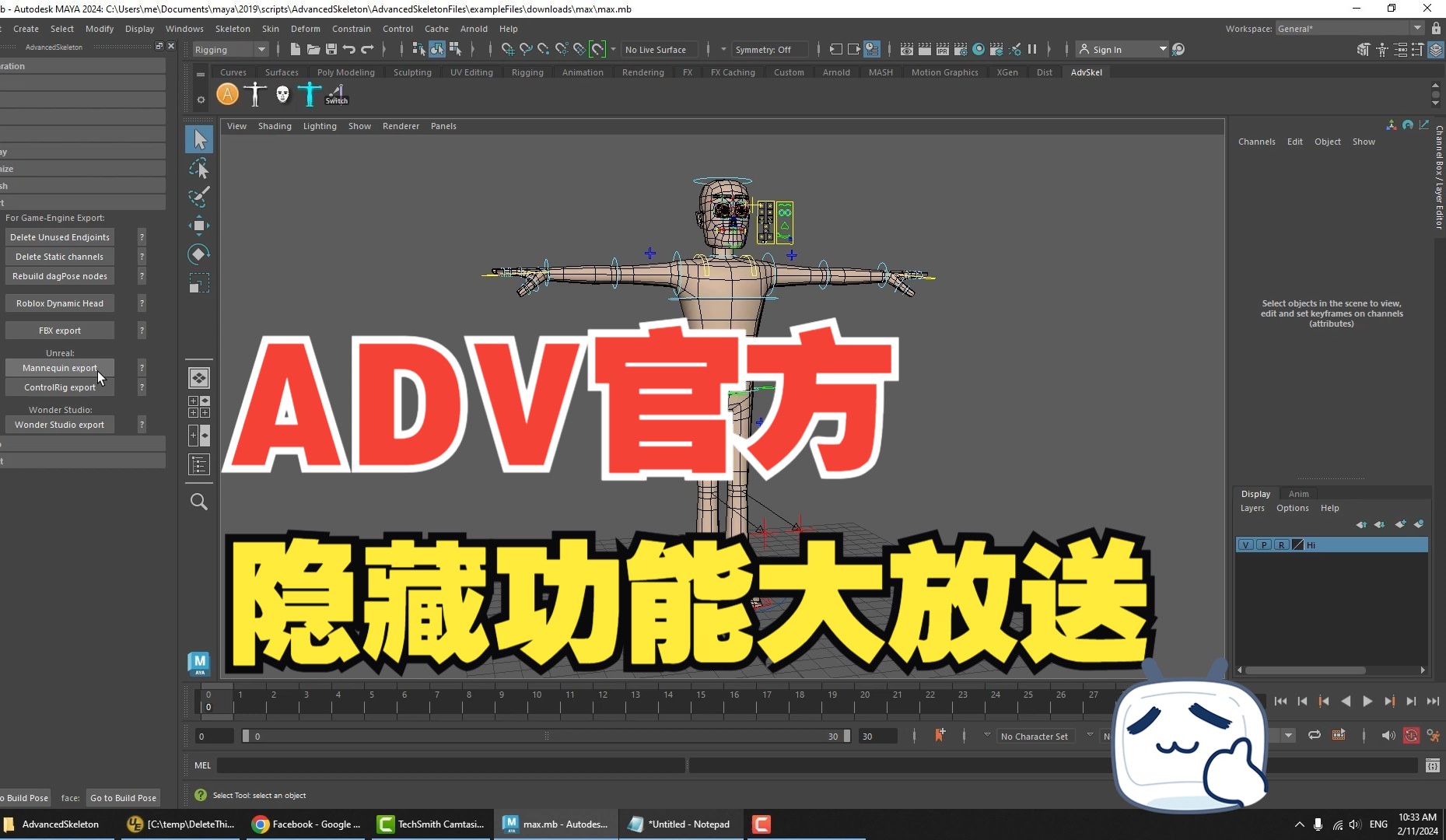This screenshot has height=840, width=1446.
Task: Switch to the Anim tab in Layer Editor
Action: pos(1299,493)
